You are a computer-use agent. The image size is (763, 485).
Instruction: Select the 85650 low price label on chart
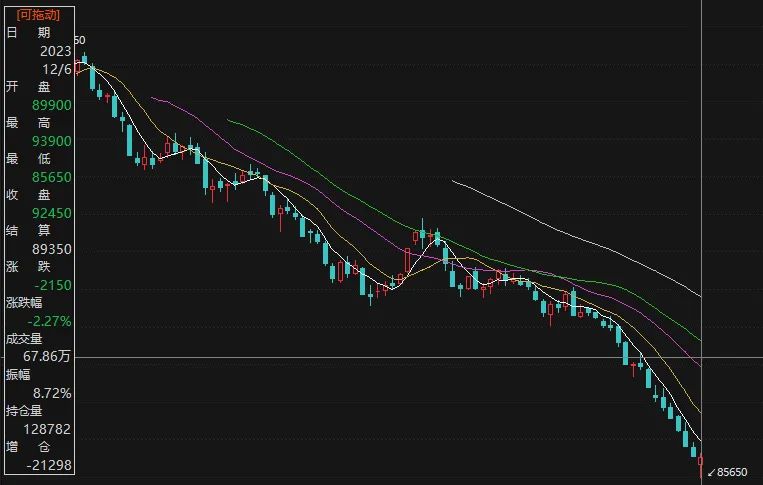pyautogui.click(x=732, y=472)
